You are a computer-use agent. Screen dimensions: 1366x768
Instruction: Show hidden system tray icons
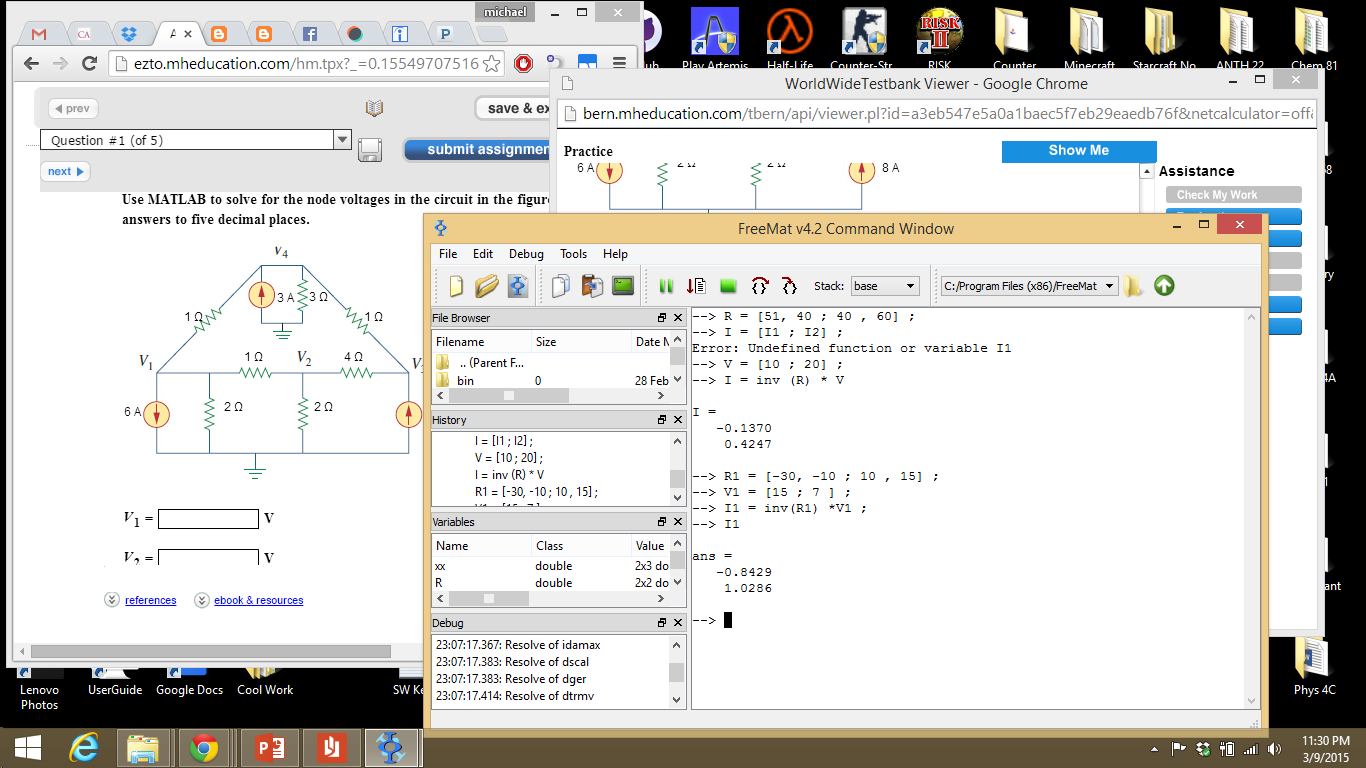point(1155,748)
